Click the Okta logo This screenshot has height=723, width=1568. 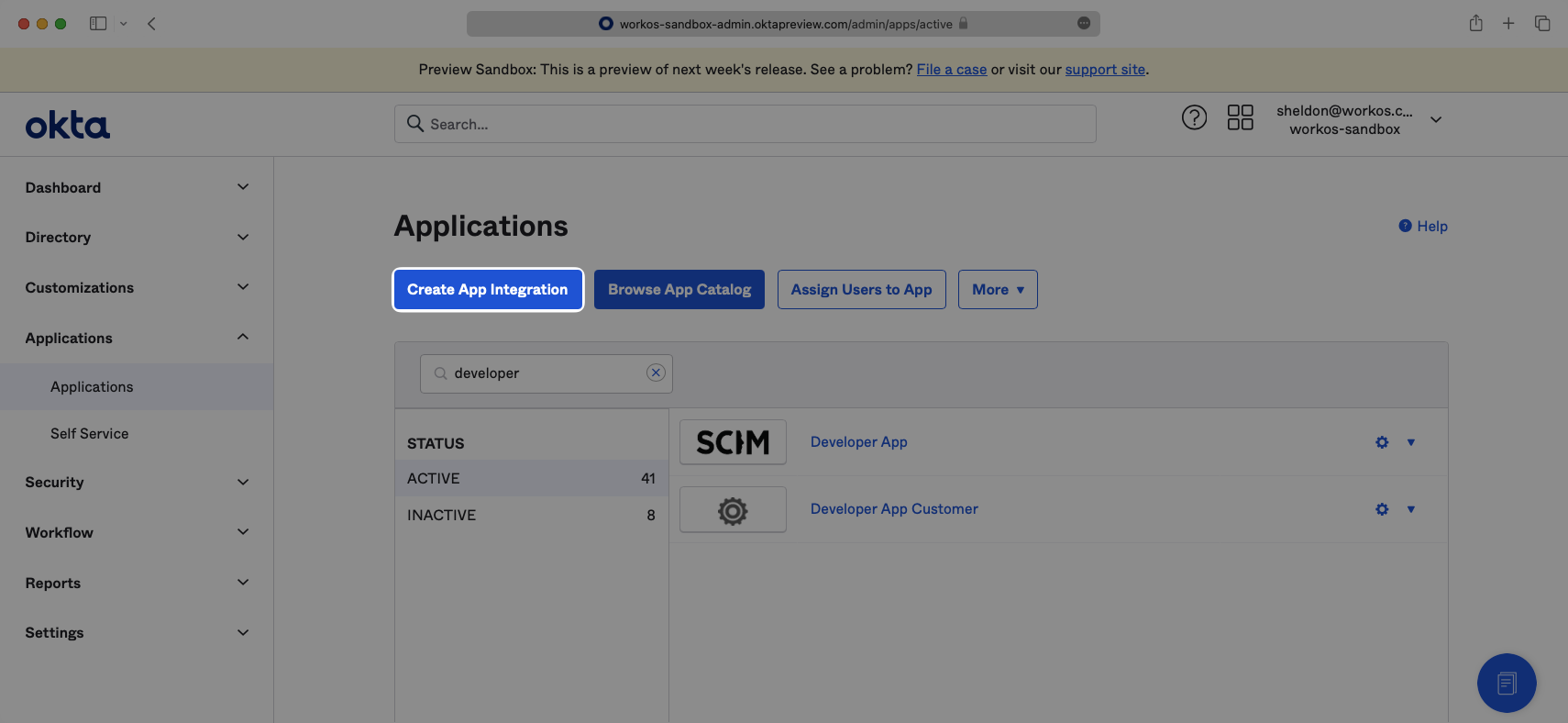(67, 126)
